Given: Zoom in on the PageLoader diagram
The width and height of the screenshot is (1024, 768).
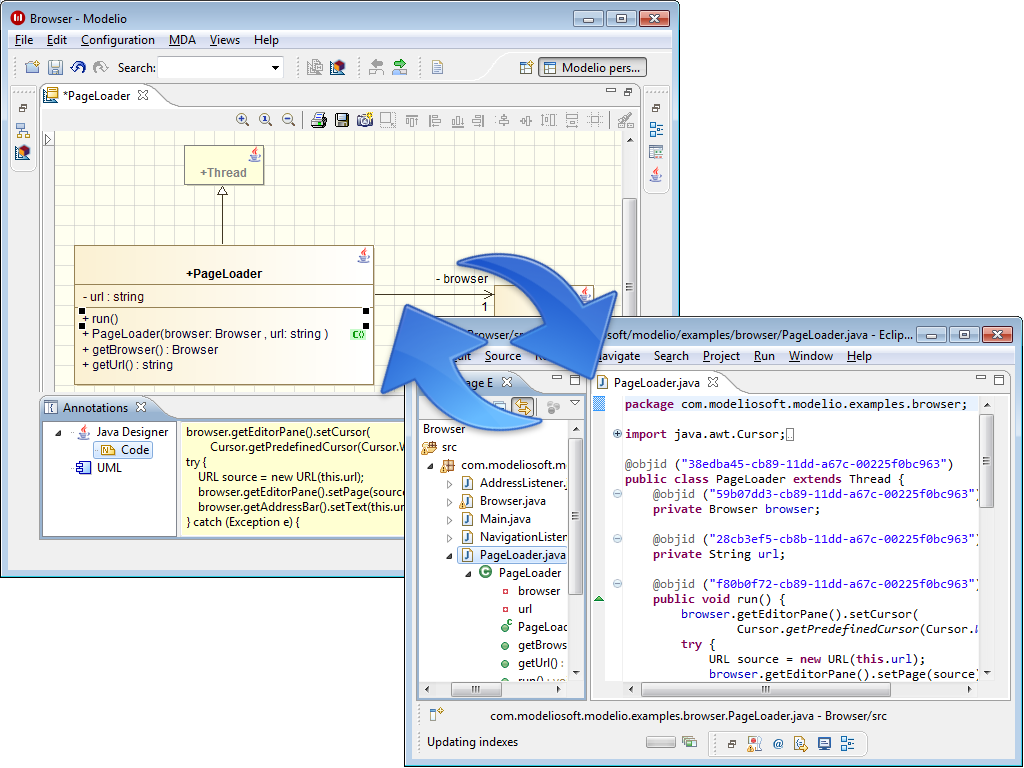Looking at the screenshot, I should (x=242, y=120).
